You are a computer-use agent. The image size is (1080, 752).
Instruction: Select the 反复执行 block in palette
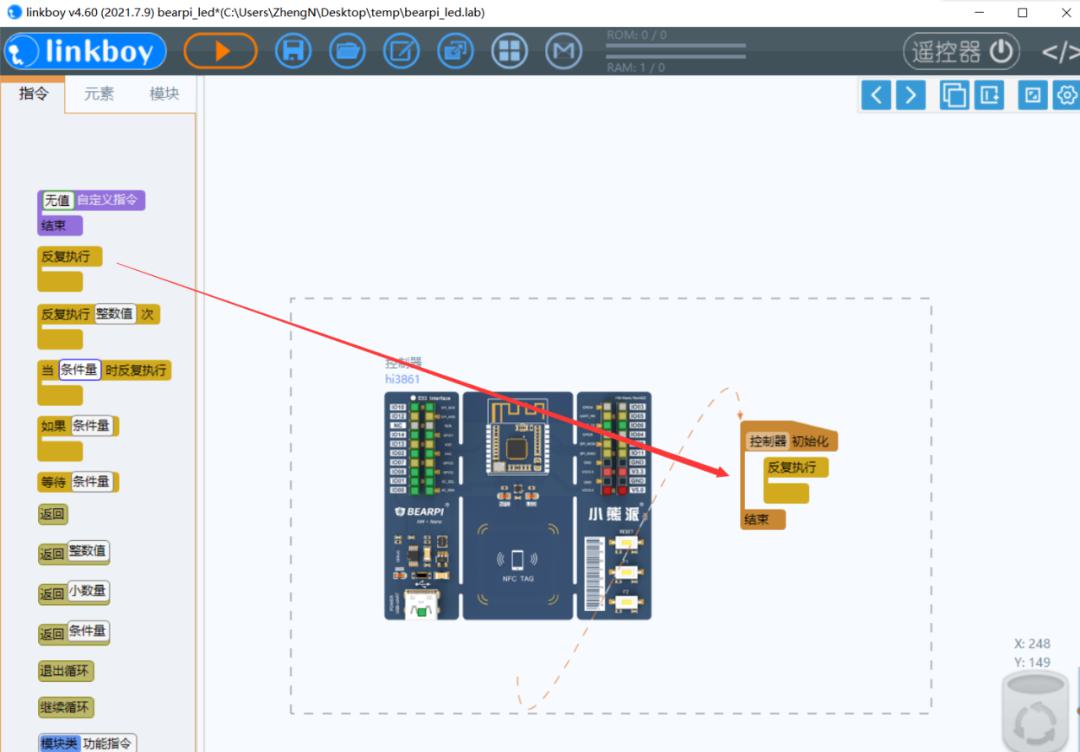[x=70, y=256]
